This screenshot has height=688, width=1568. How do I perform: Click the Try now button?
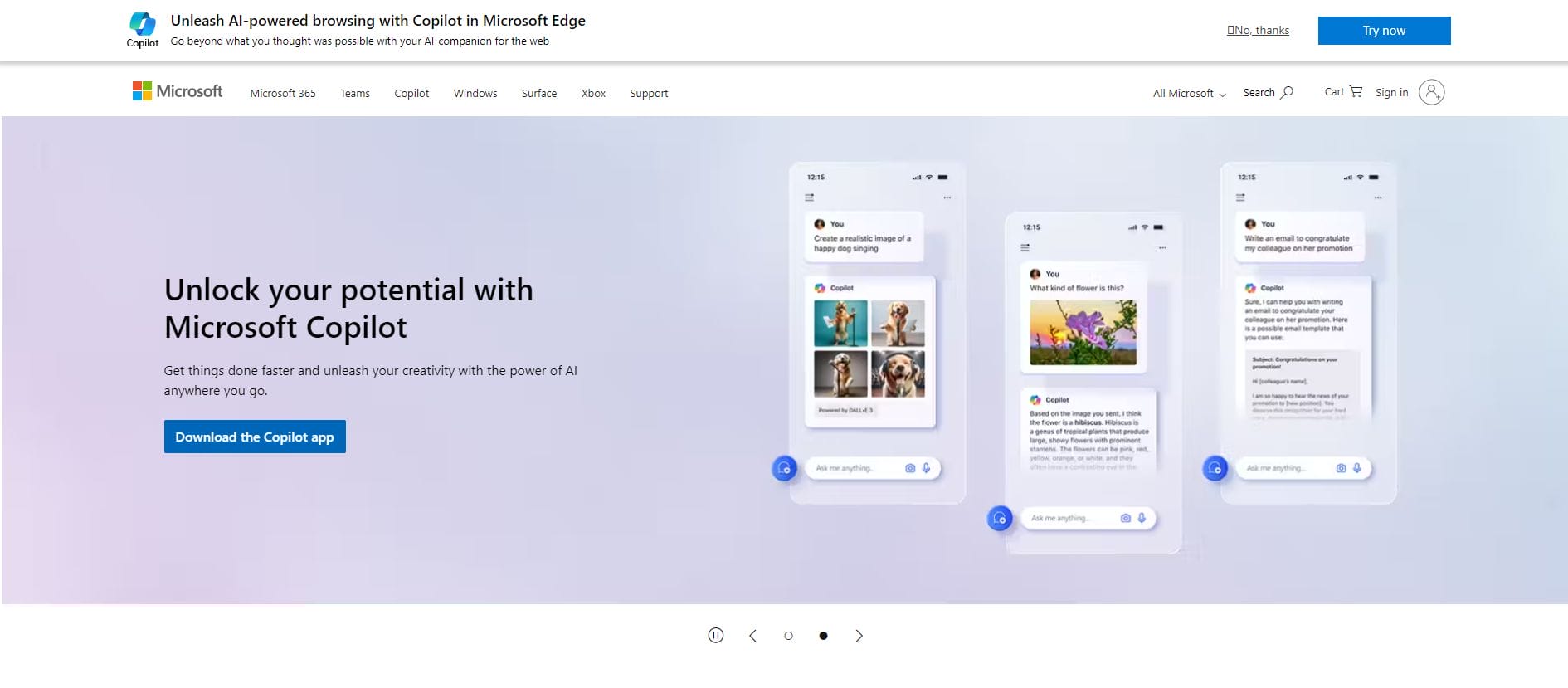click(1384, 31)
